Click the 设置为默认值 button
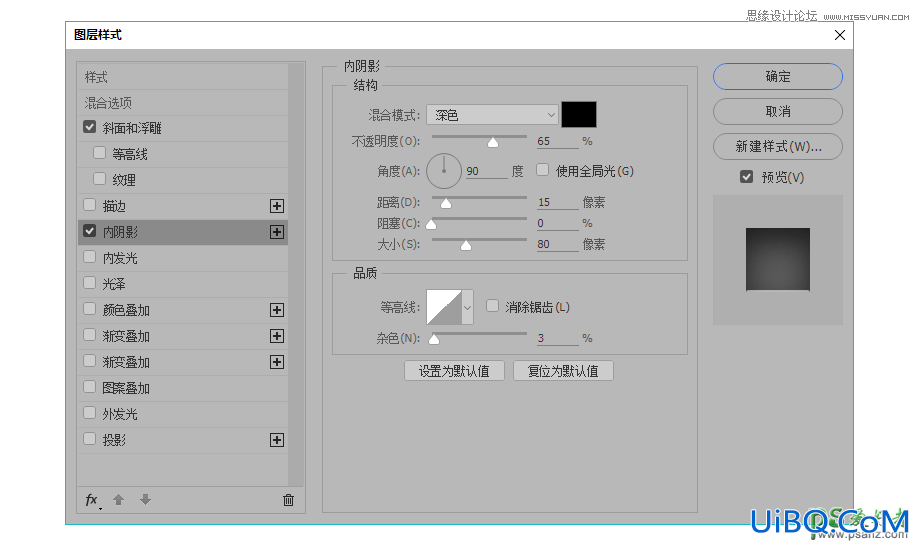The width and height of the screenshot is (920, 546). [x=454, y=371]
